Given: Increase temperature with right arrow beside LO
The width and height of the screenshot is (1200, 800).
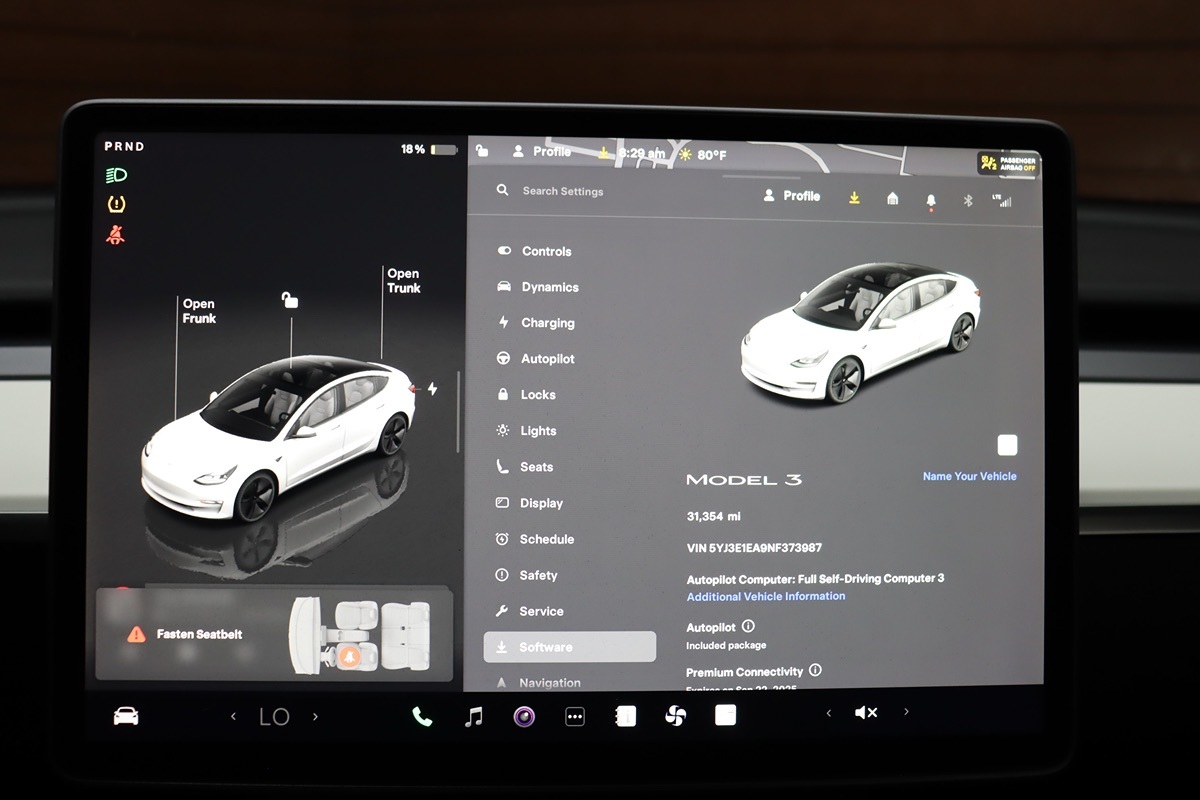Looking at the screenshot, I should click(315, 716).
